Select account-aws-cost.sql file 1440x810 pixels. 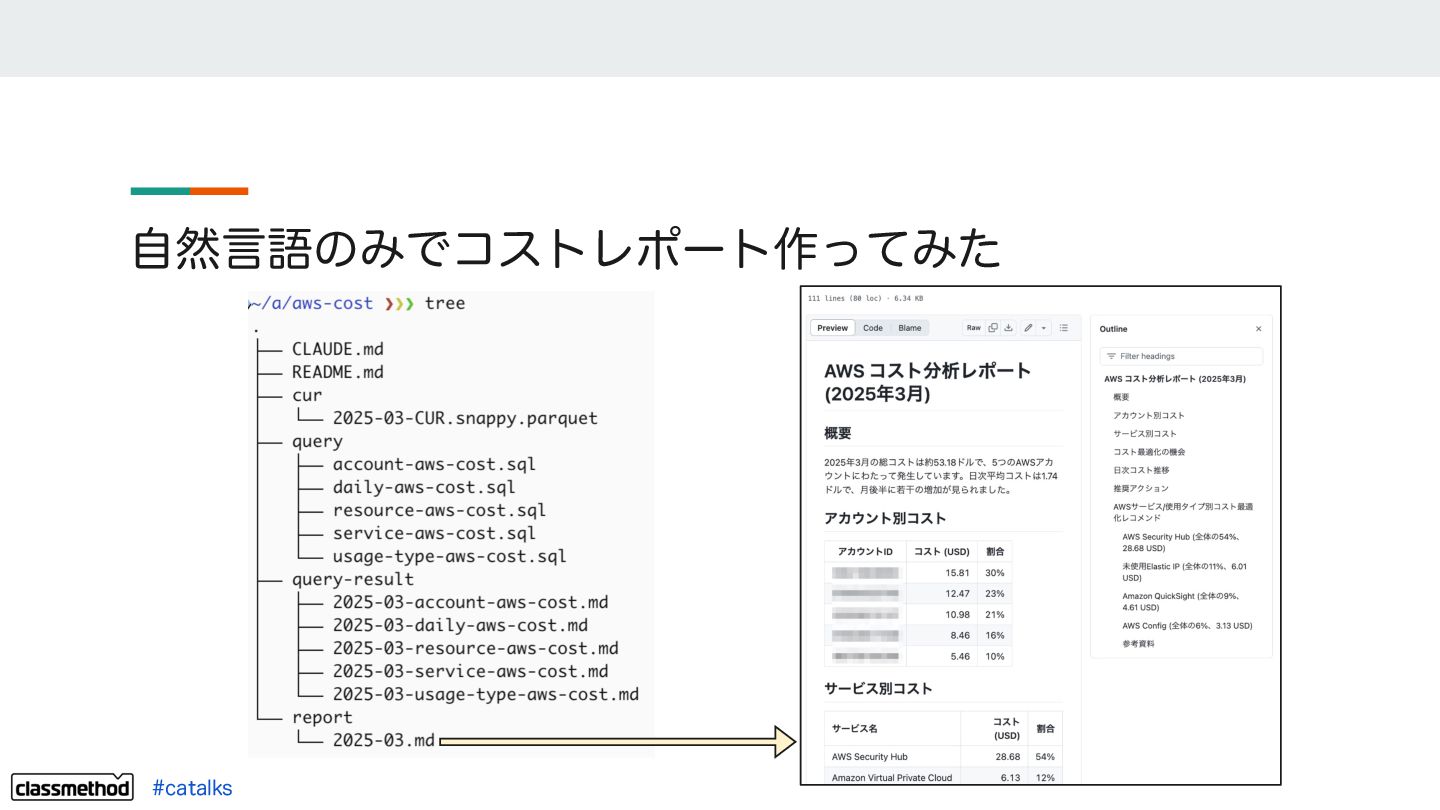pos(434,464)
